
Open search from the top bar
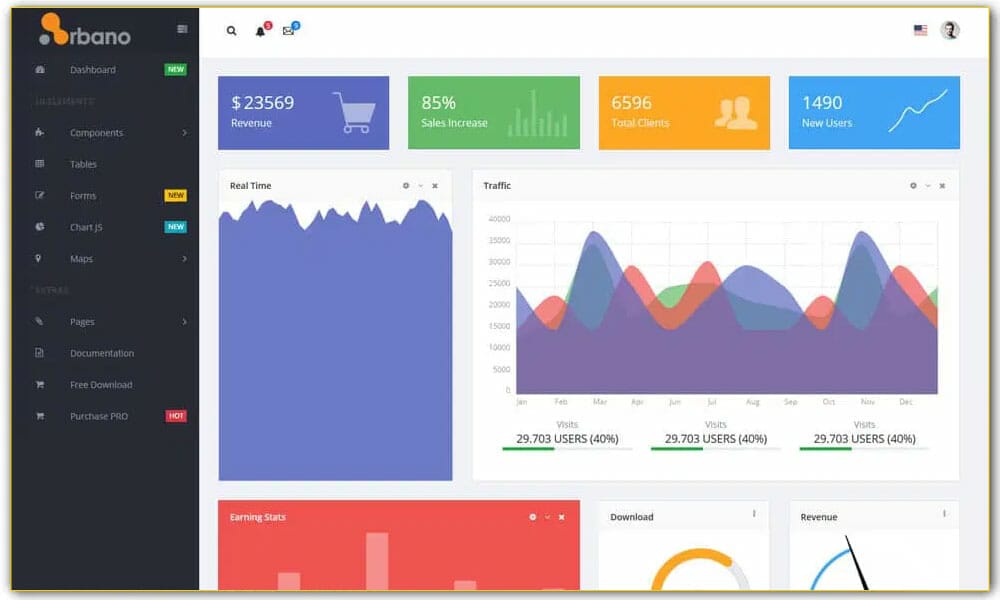[231, 31]
